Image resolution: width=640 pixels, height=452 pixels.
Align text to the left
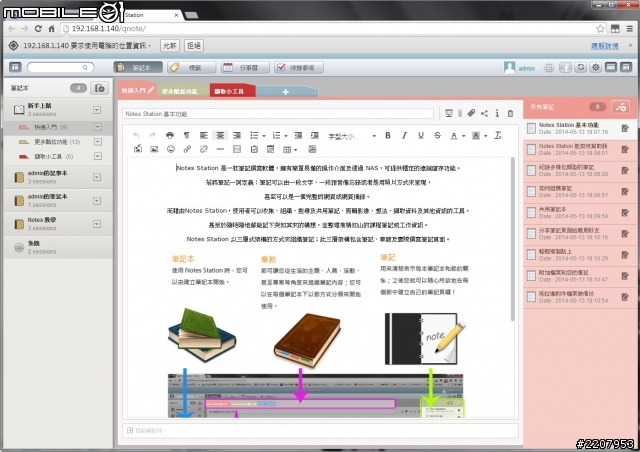pyautogui.click(x=203, y=135)
